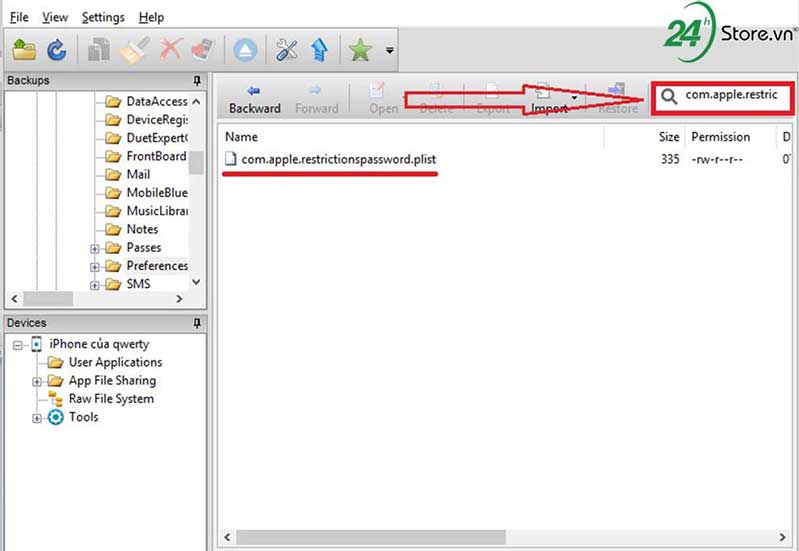Click file list horizontal scrollbar thumb
Image resolution: width=799 pixels, height=551 pixels.
tap(371, 537)
